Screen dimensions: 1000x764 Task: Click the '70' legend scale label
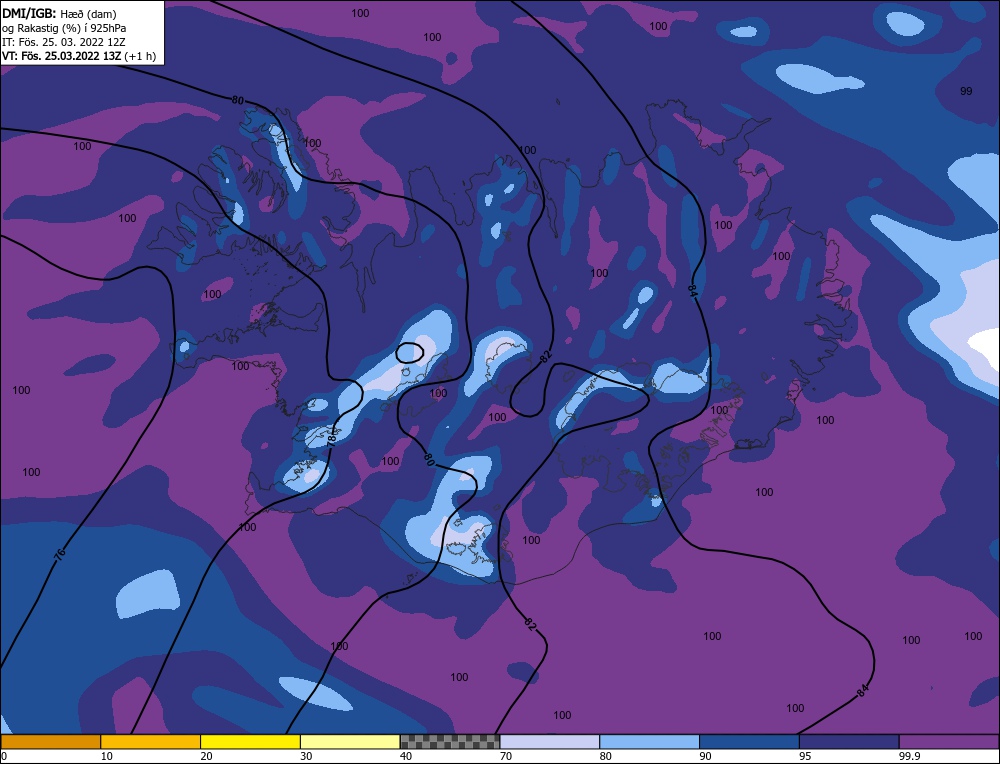point(506,756)
